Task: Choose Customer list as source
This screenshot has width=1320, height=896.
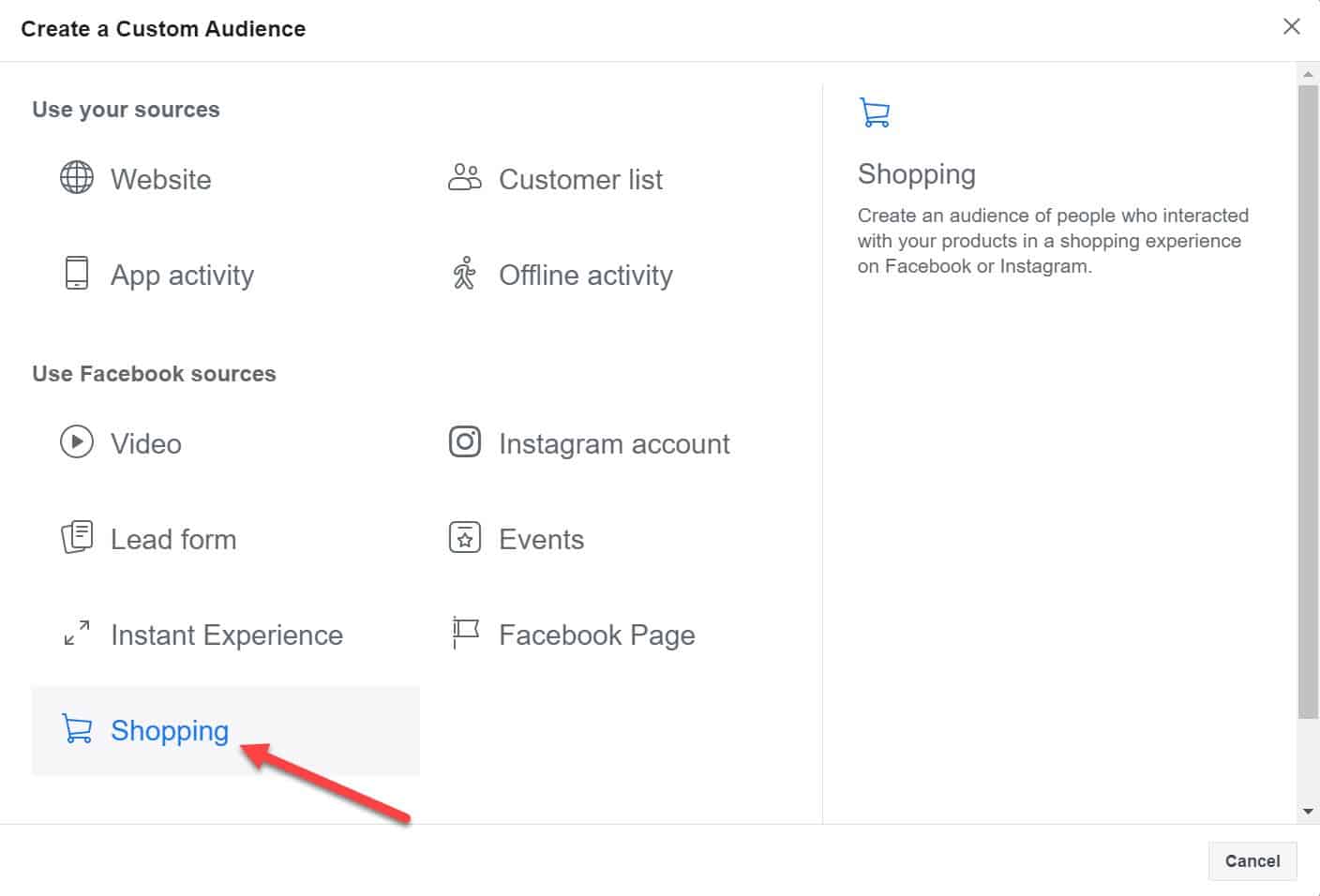Action: point(614,178)
